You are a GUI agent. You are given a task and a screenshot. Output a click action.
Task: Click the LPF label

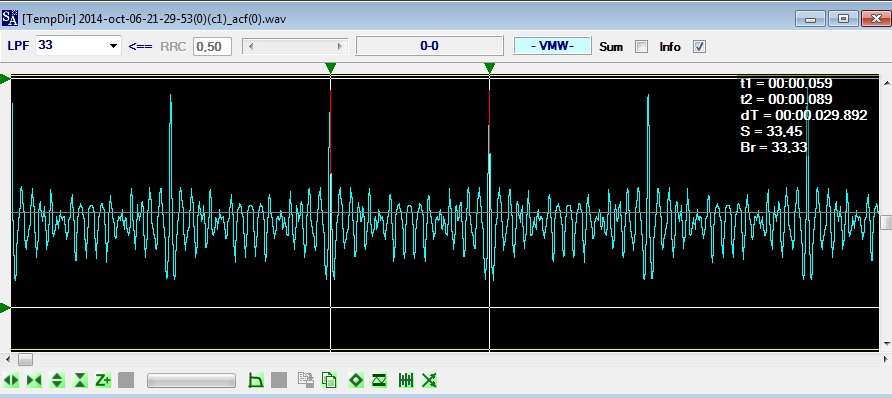tap(18, 46)
